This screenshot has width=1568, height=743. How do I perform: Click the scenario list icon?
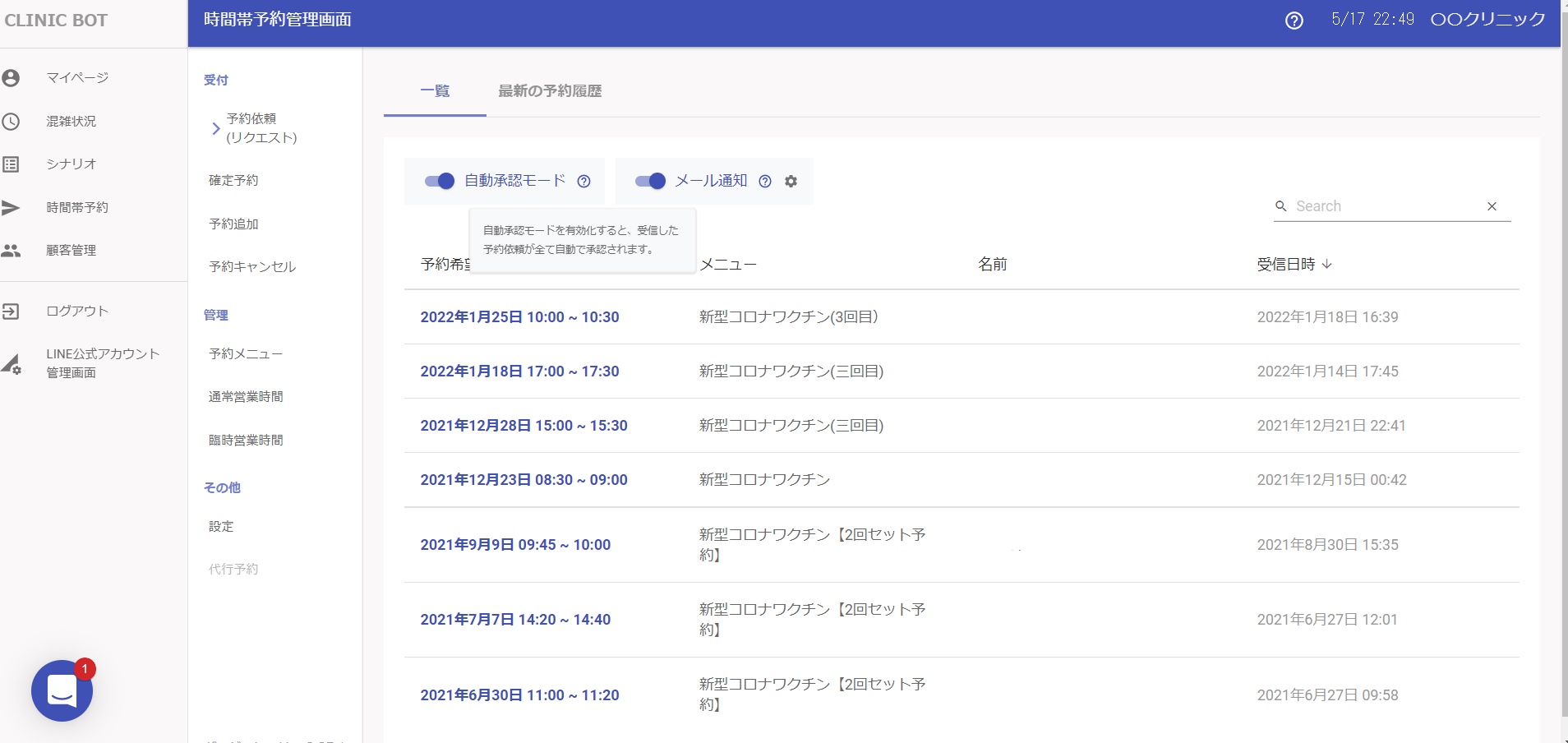click(11, 164)
